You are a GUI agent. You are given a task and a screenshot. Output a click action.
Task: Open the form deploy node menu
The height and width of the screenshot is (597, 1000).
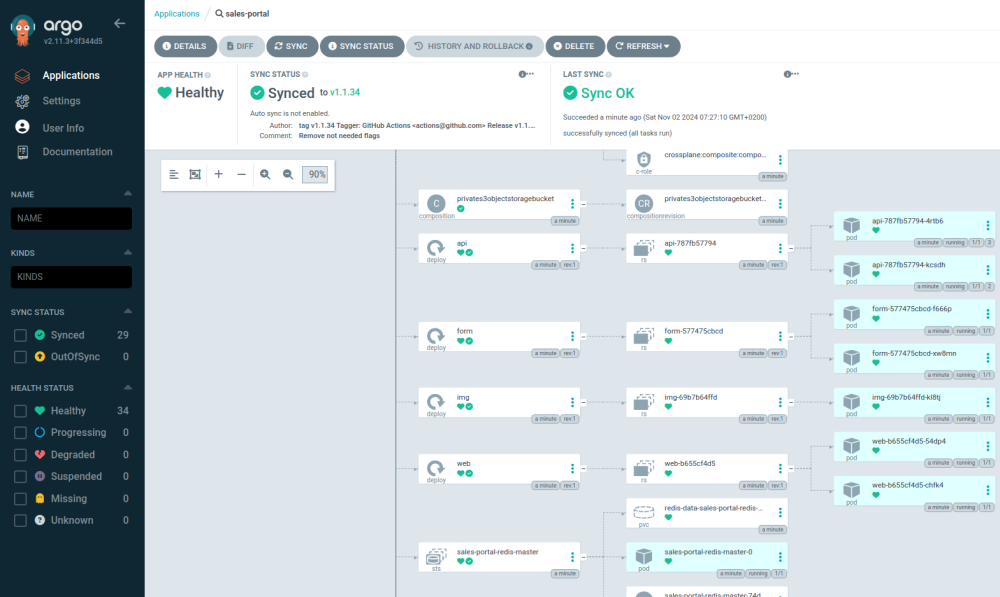point(572,336)
